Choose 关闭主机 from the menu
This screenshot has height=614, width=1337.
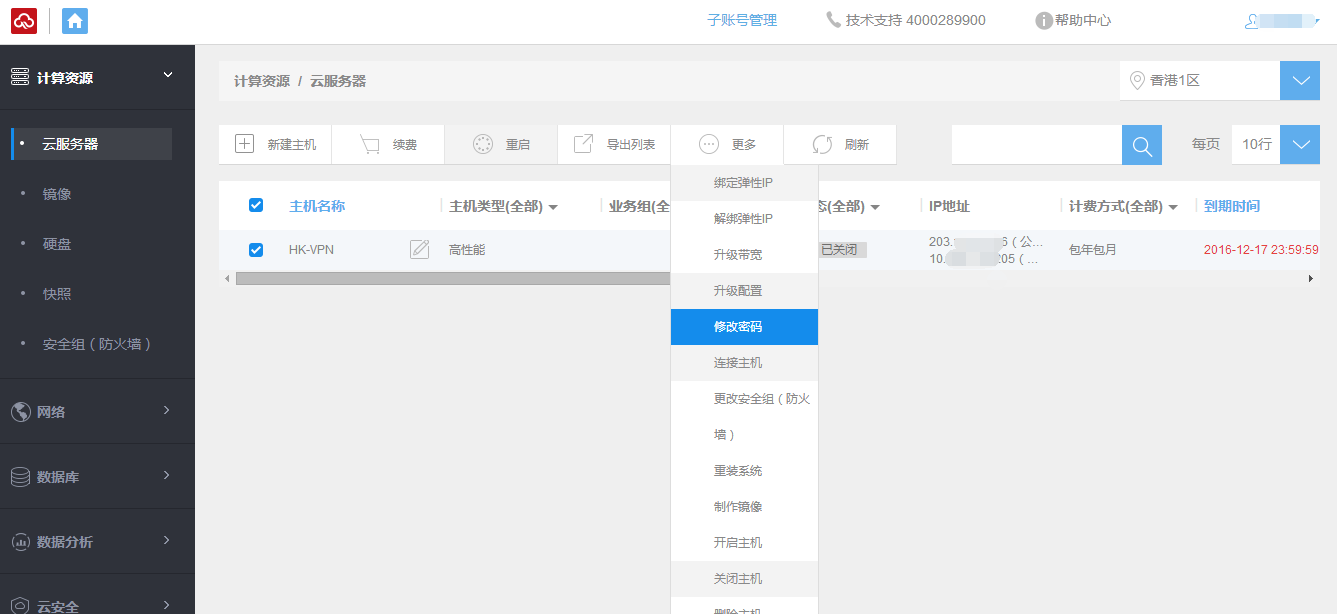(x=744, y=579)
